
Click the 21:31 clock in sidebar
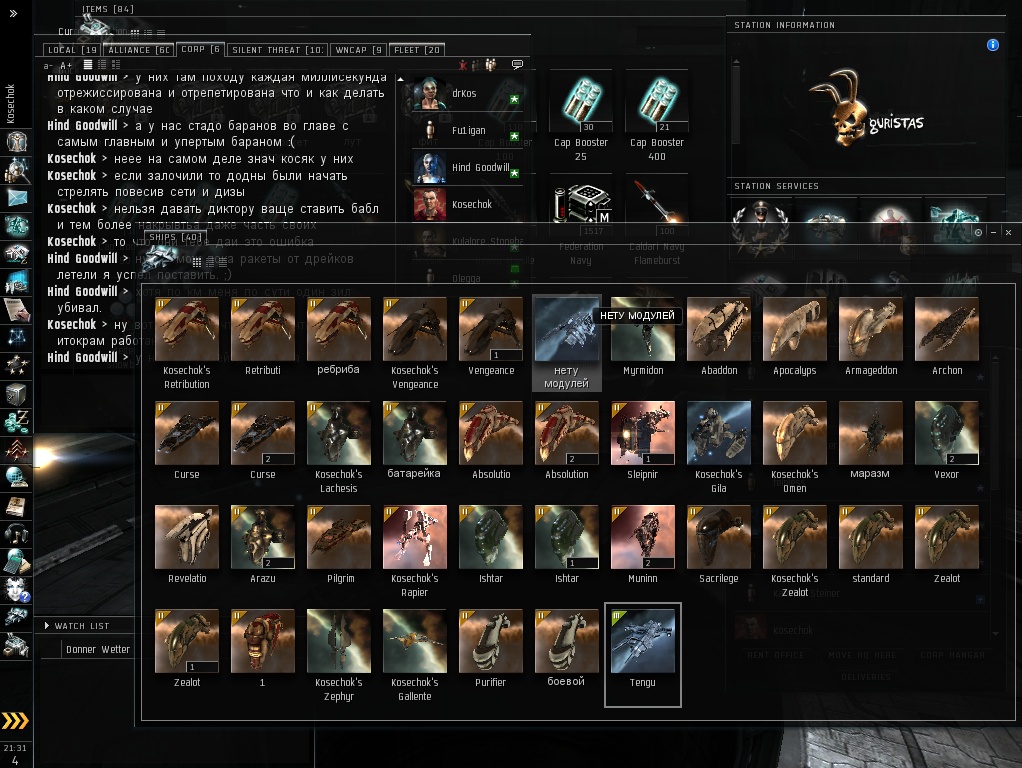[x=15, y=748]
